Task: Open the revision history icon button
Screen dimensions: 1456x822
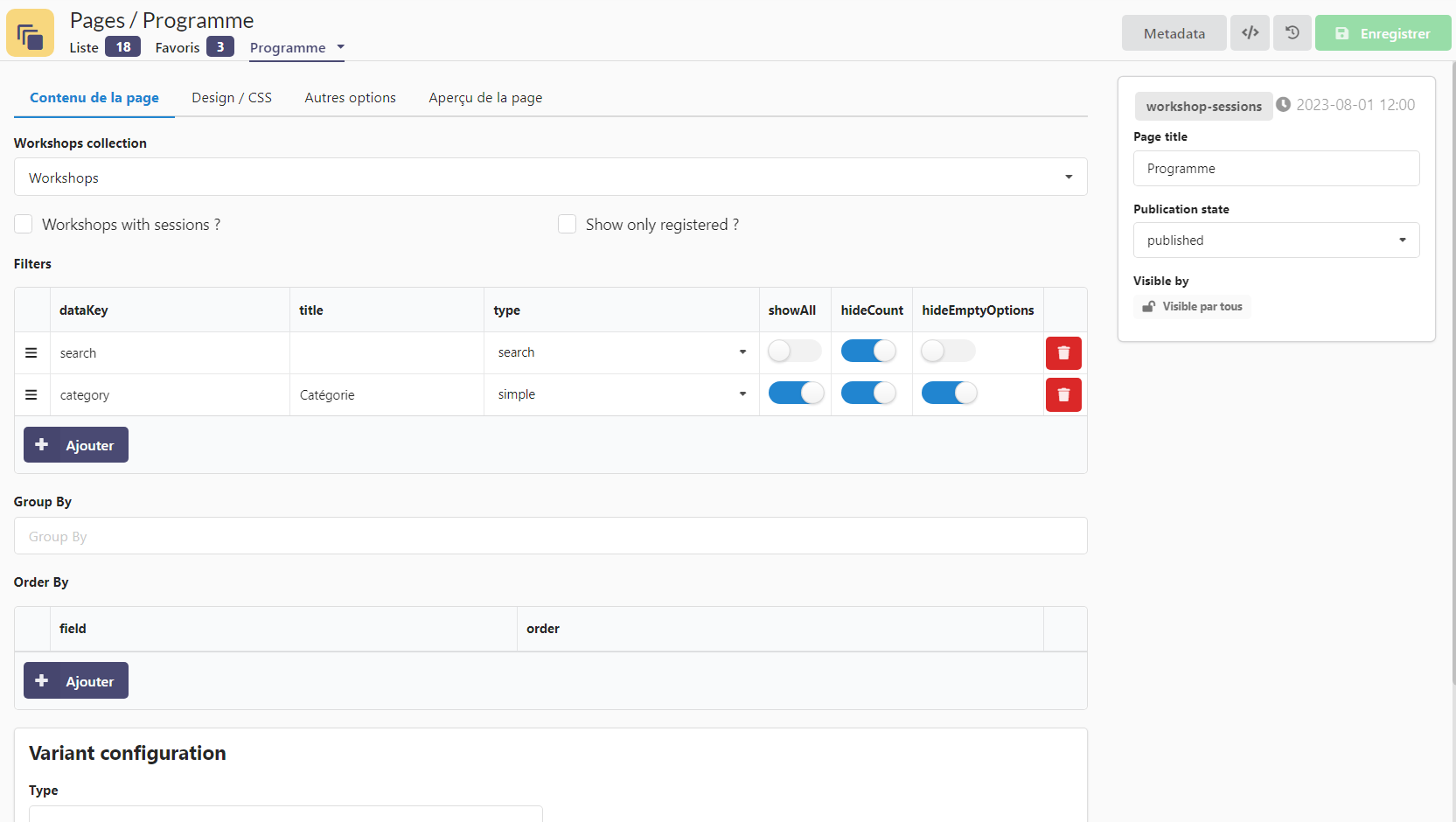Action: point(1292,33)
